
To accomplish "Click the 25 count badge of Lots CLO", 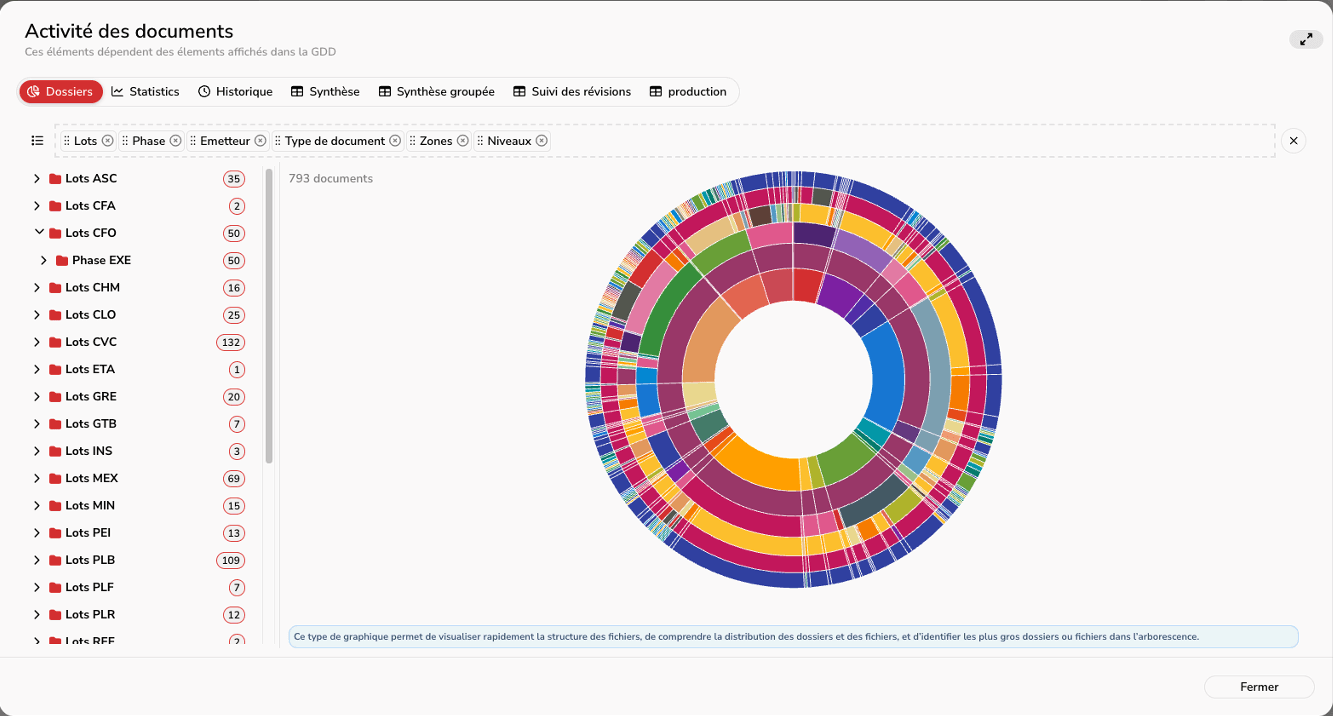I will point(234,315).
